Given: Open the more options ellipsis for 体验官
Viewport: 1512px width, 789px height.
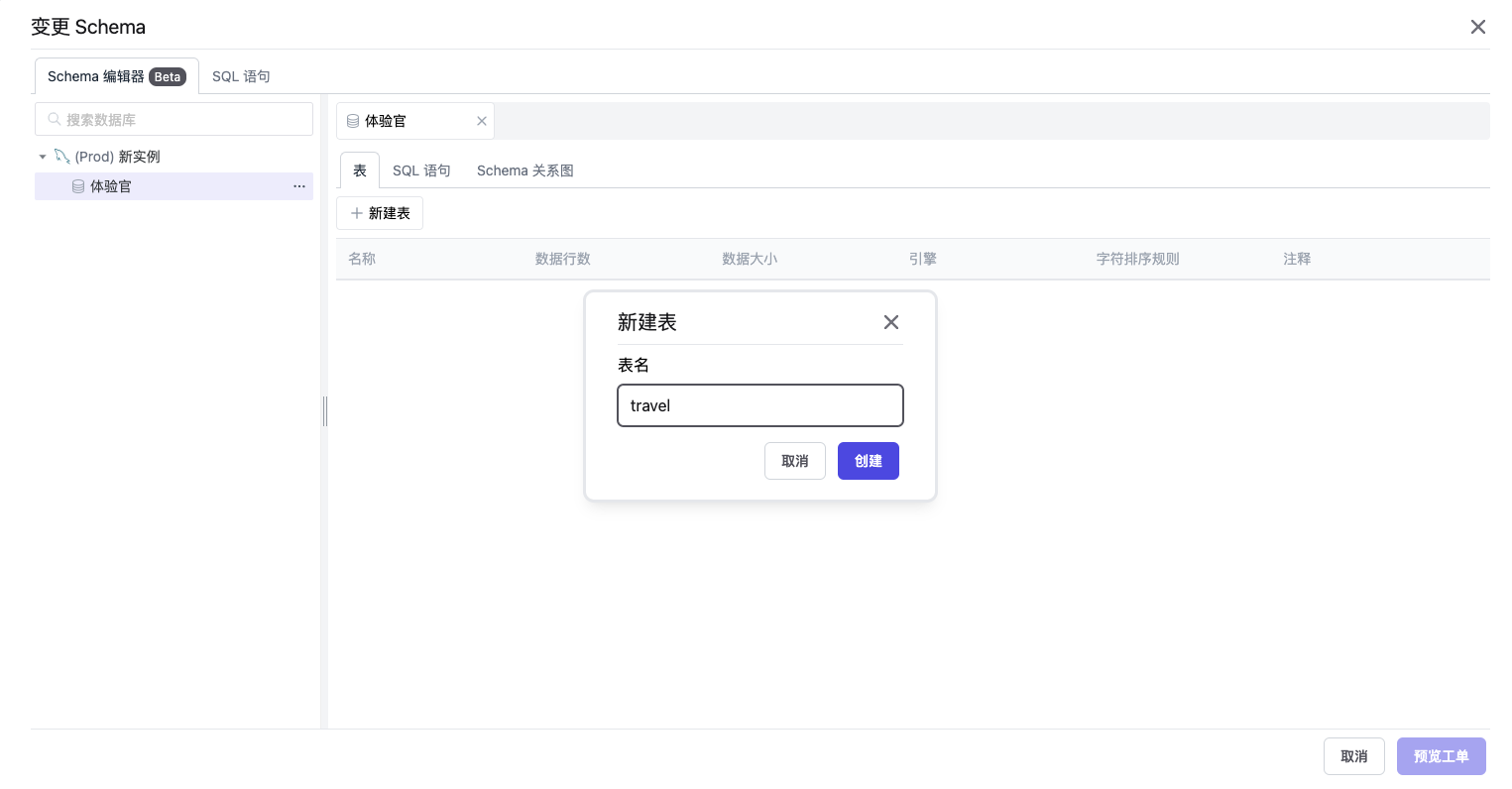Looking at the screenshot, I should point(299,186).
